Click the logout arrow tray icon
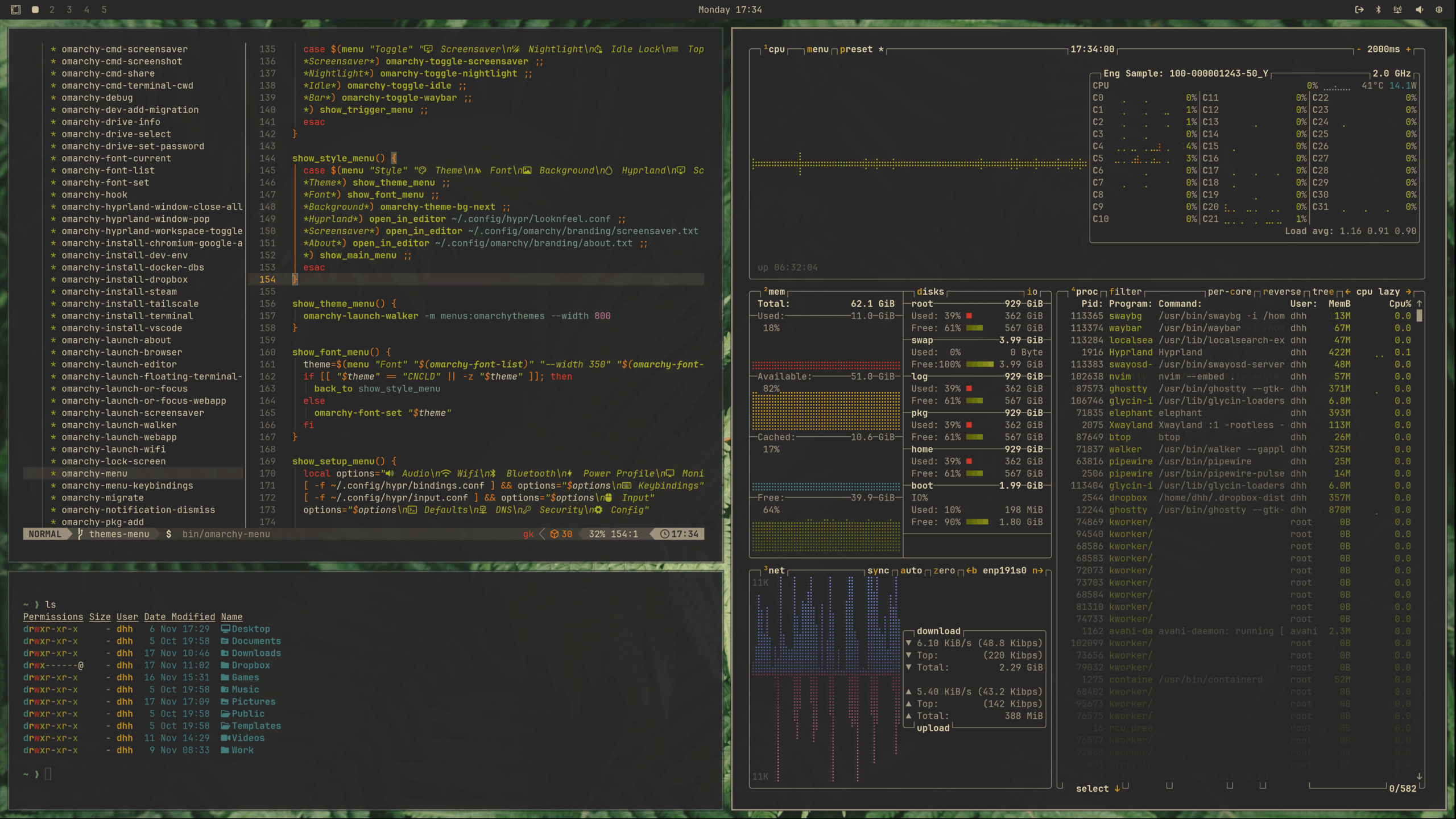This screenshot has height=819, width=1456. click(x=1359, y=10)
